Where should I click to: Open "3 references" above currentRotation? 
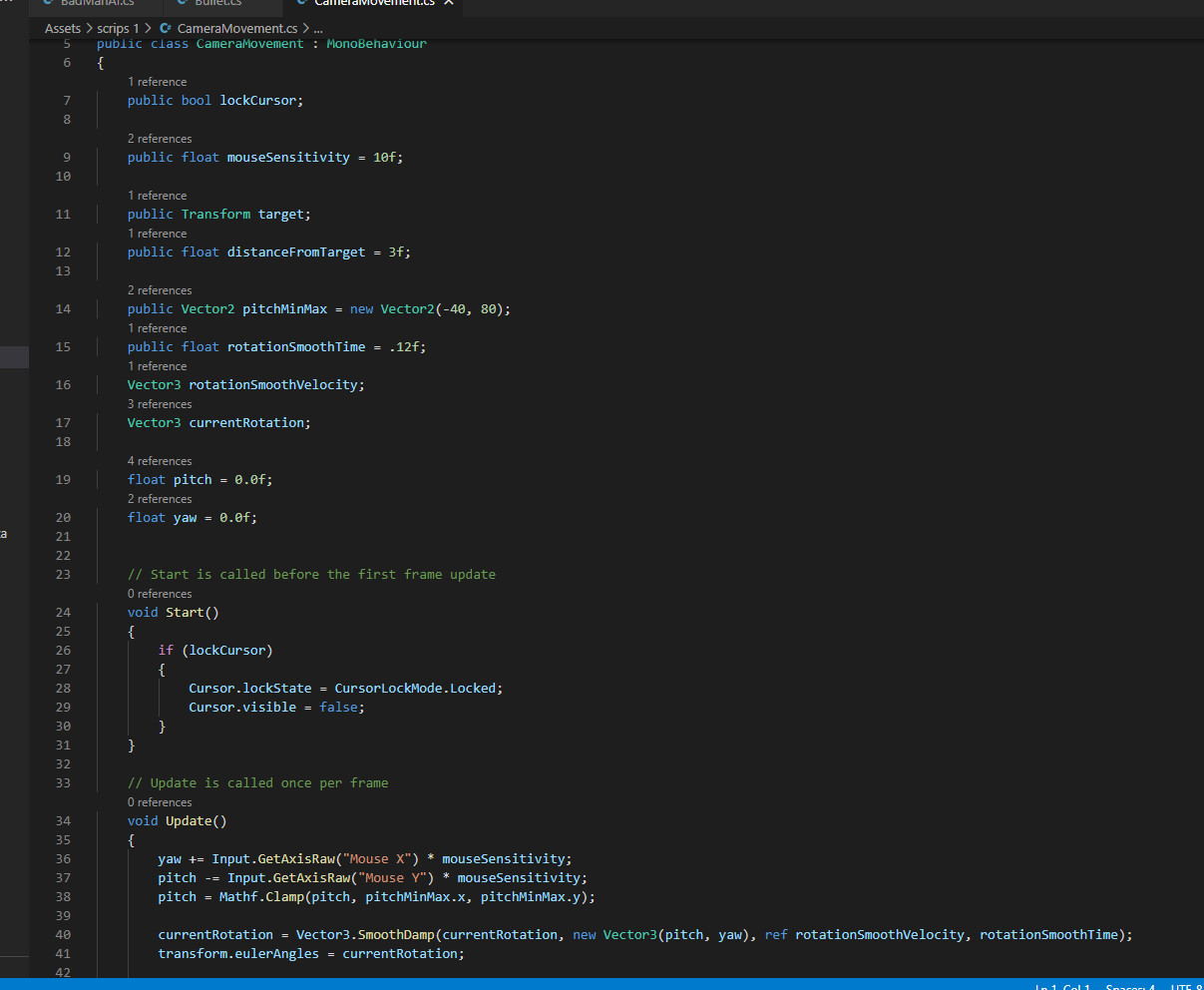tap(160, 403)
